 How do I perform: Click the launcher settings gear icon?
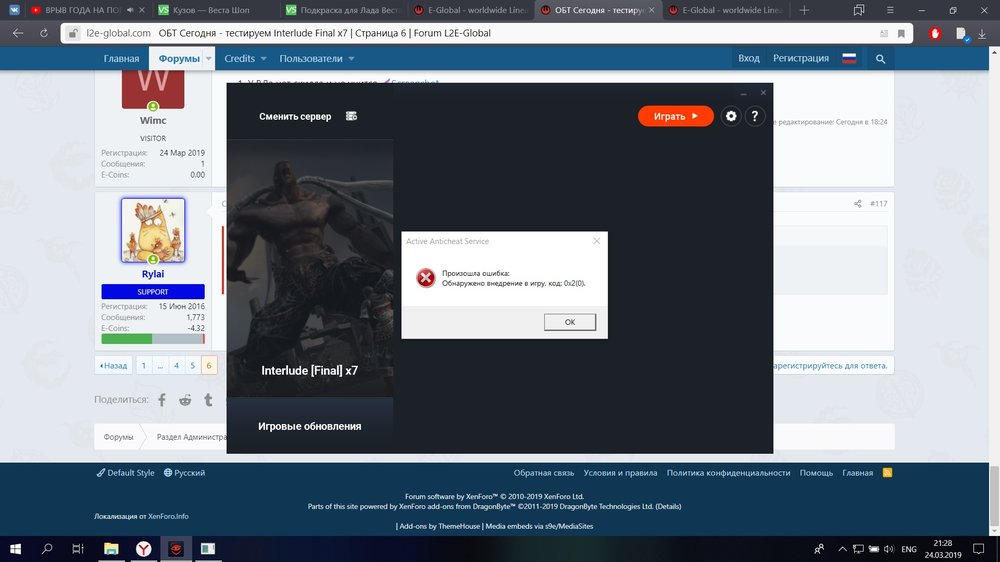pos(731,116)
